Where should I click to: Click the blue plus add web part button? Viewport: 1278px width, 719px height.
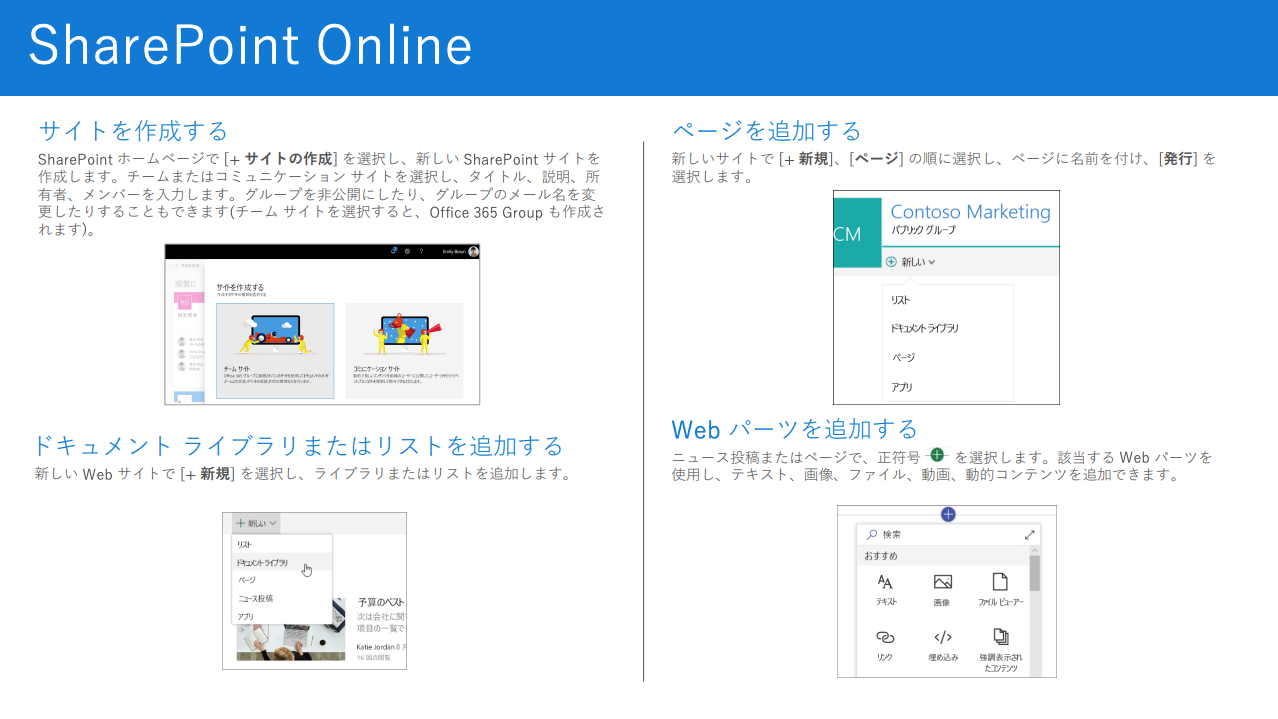948,514
